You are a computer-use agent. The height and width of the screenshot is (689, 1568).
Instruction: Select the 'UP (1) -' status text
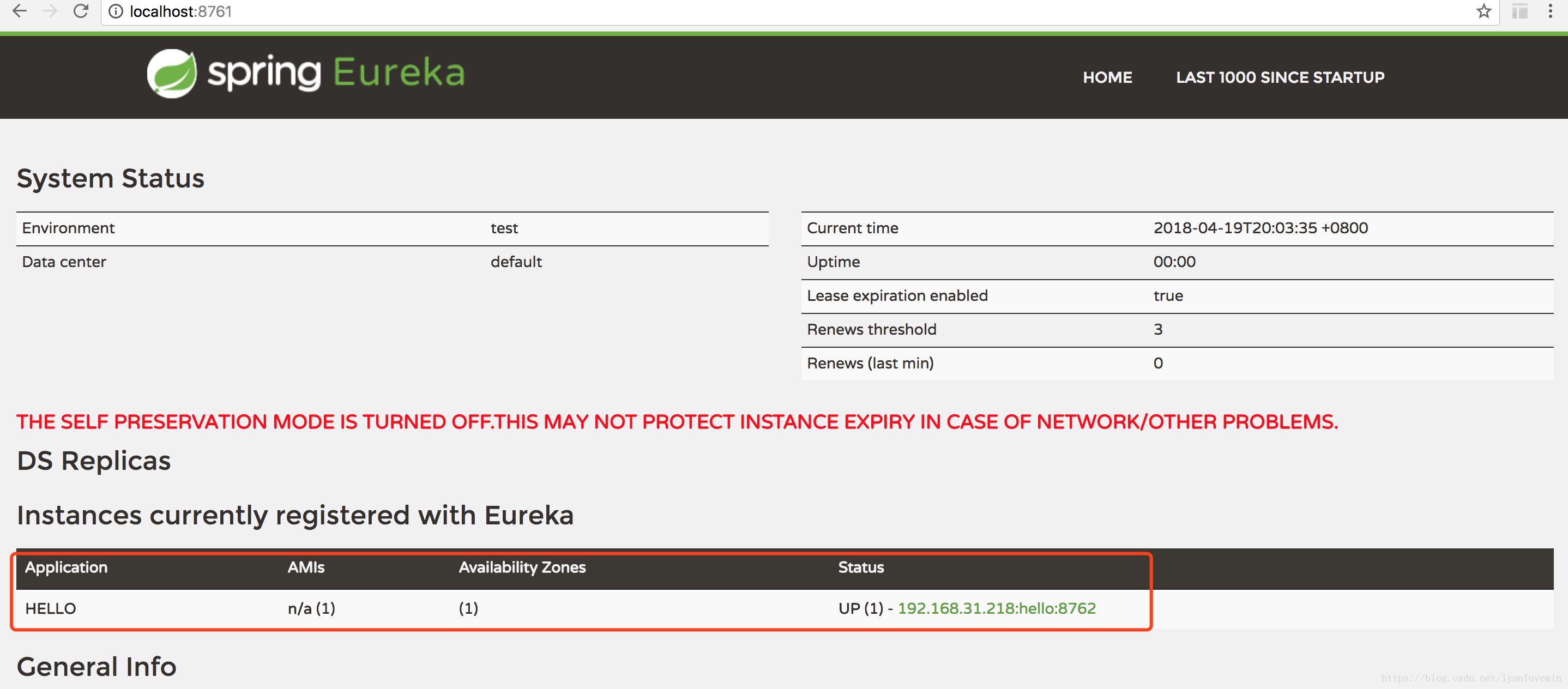tap(866, 608)
